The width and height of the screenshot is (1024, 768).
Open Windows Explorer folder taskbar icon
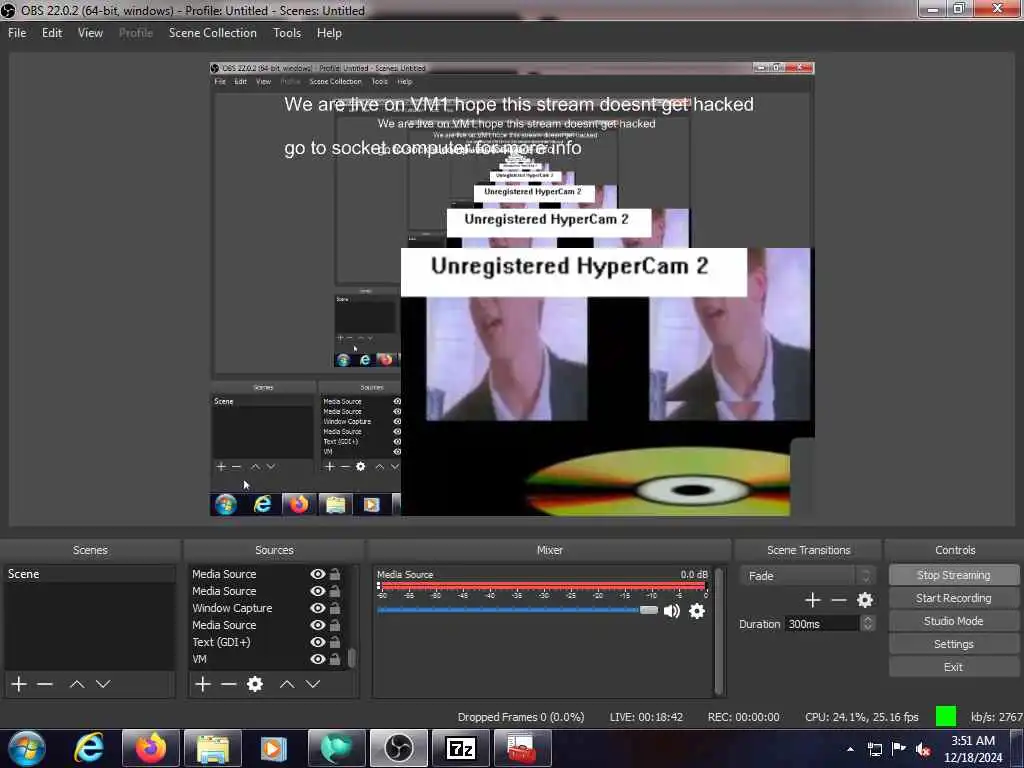point(213,748)
